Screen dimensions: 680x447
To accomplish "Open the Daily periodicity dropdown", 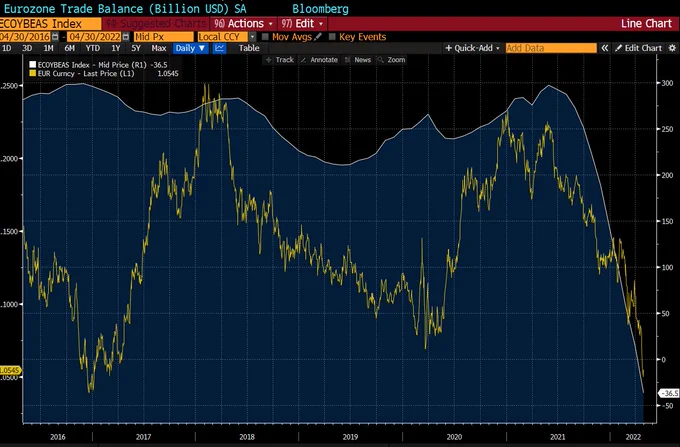I will pos(190,48).
